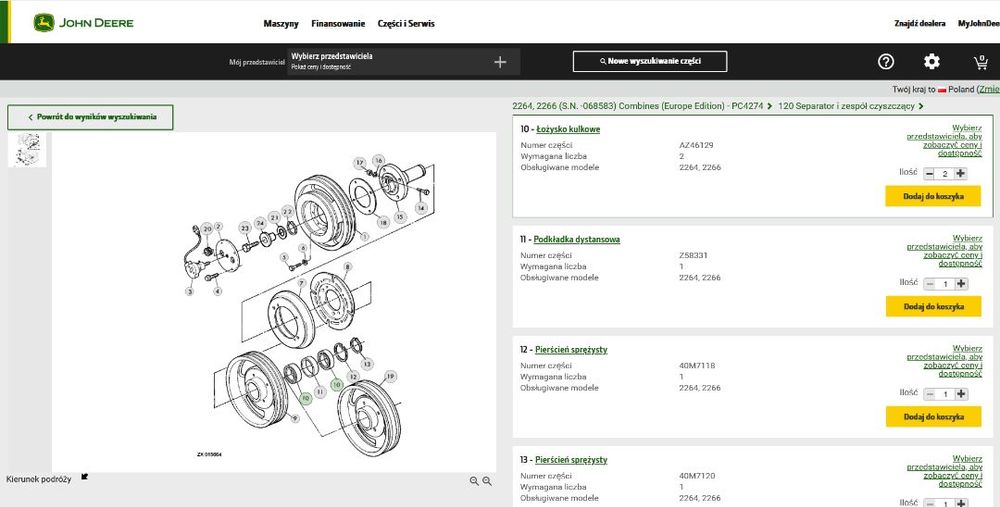Select callout 11 on the parts diagram

321,392
